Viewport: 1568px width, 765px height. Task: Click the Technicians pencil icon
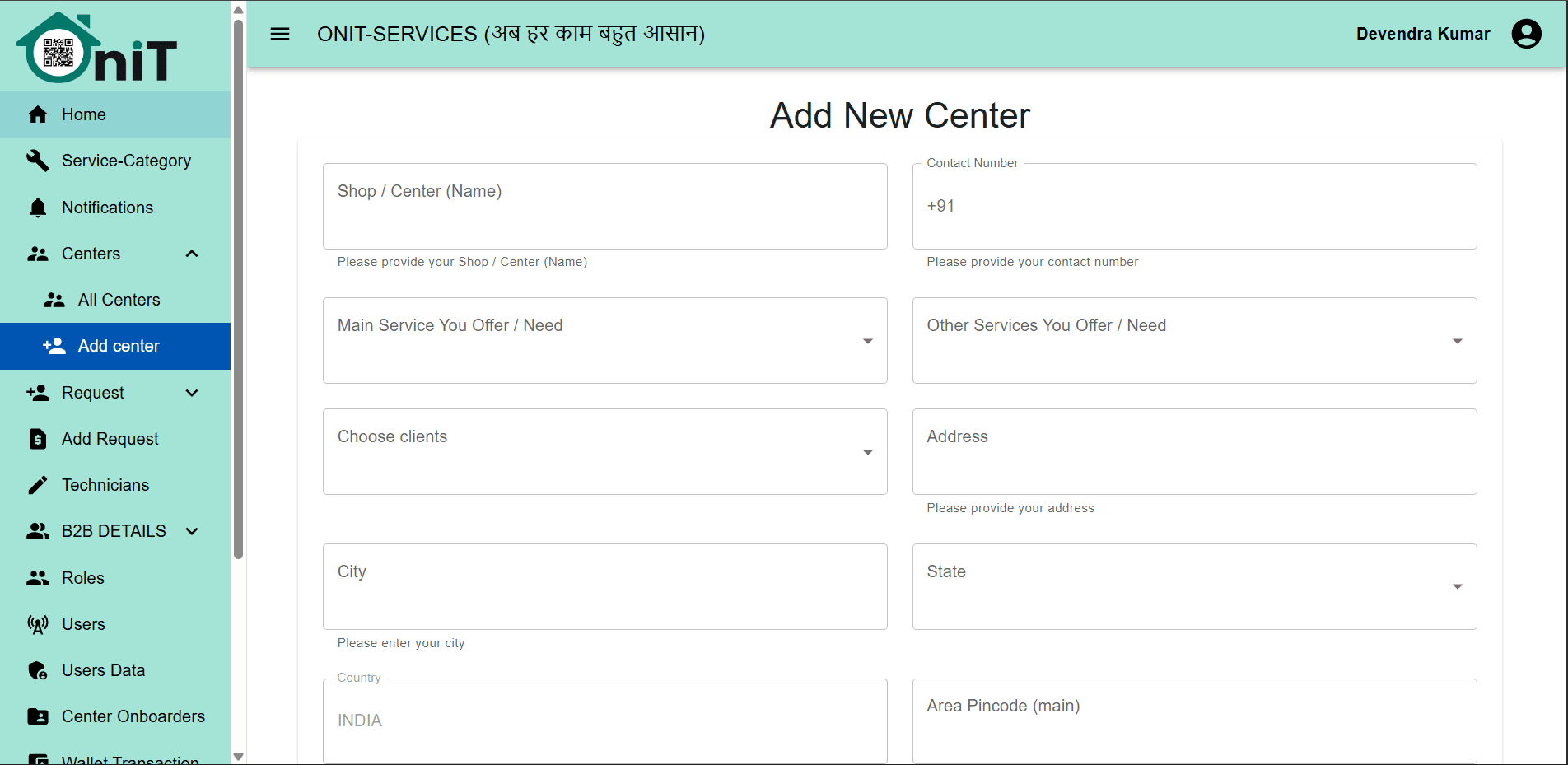point(38,485)
